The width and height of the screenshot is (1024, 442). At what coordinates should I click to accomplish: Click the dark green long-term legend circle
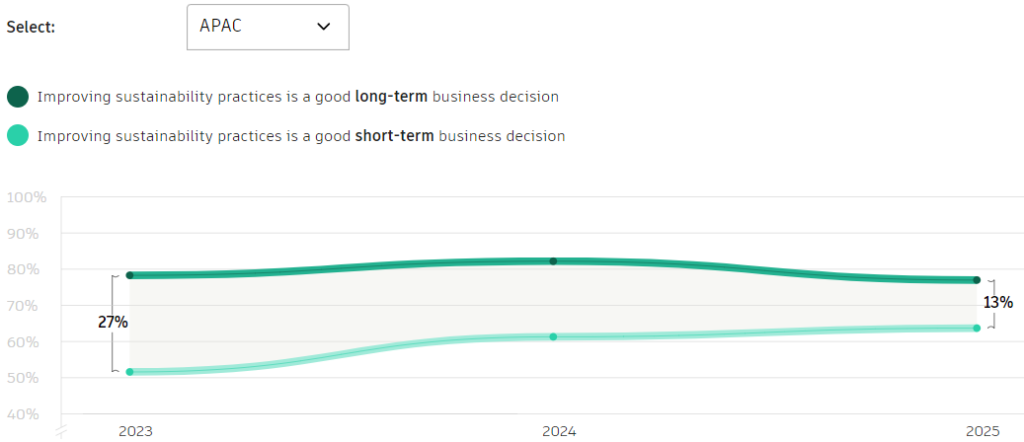click(x=17, y=97)
